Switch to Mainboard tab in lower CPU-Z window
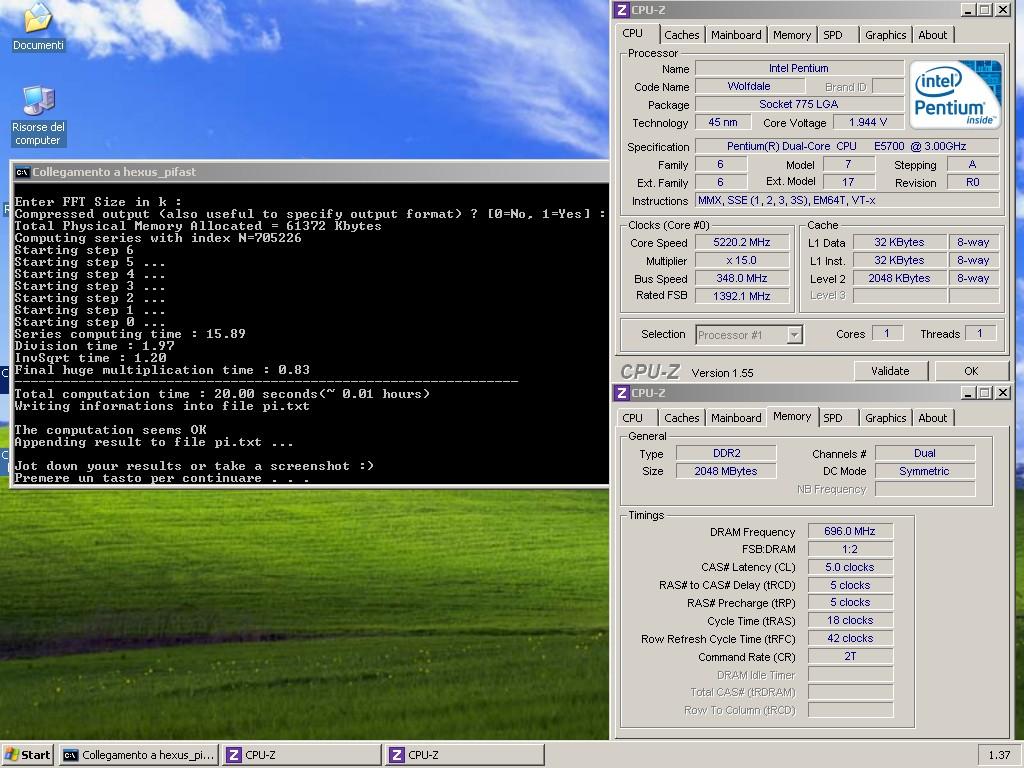 pyautogui.click(x=736, y=418)
